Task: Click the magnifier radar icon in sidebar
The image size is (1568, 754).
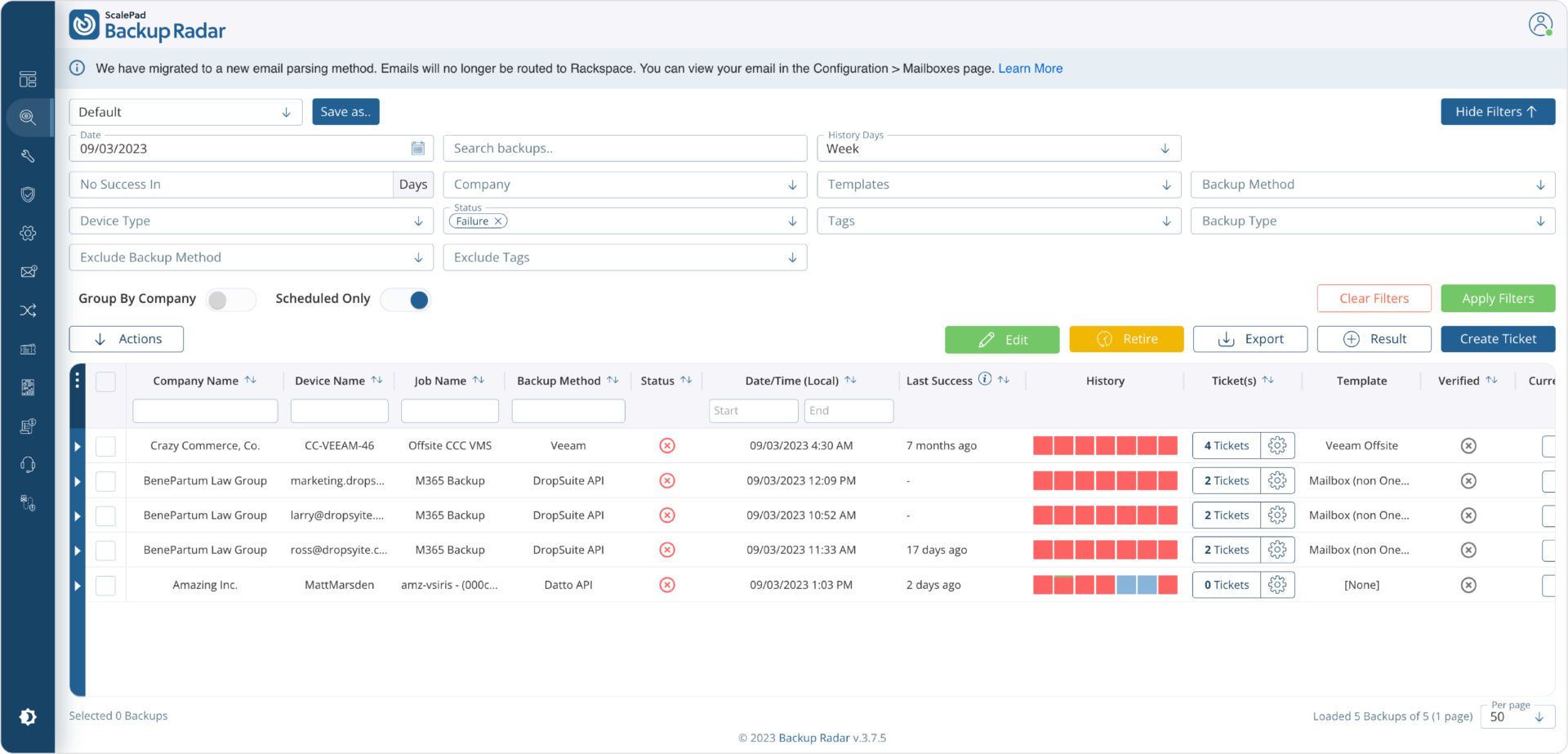Action: click(x=28, y=117)
